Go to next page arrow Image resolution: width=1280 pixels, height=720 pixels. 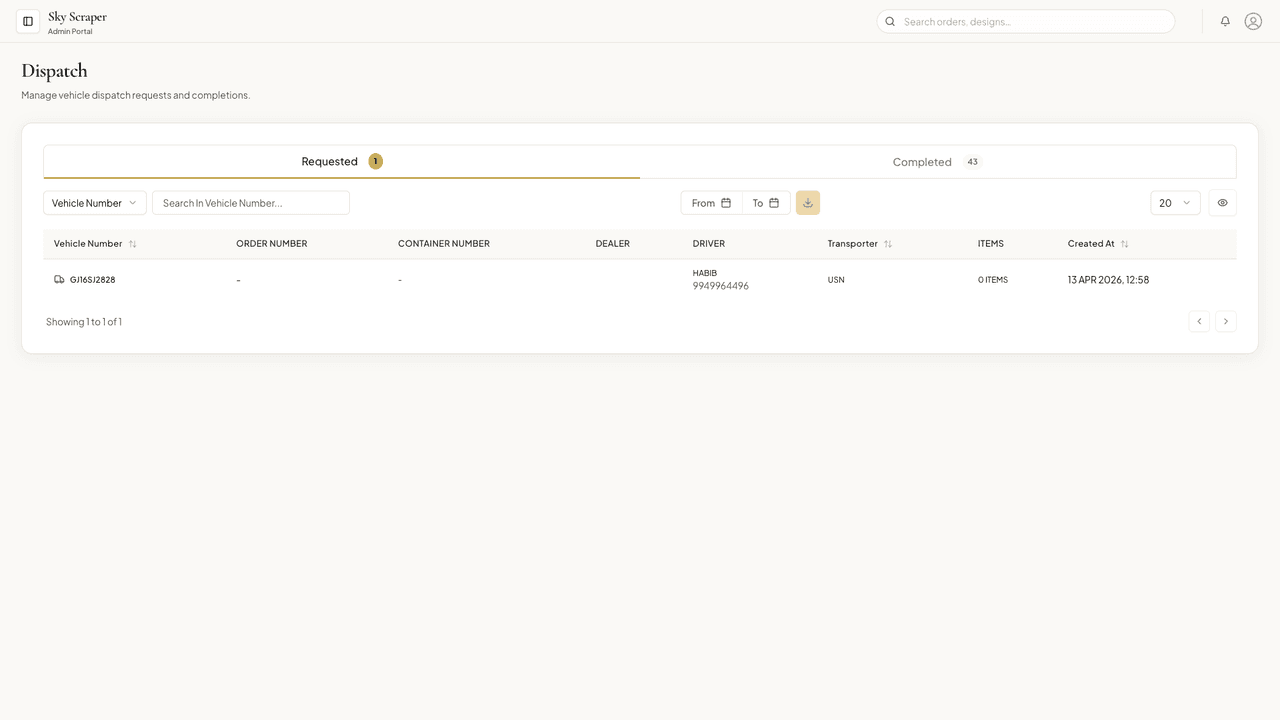[1226, 321]
